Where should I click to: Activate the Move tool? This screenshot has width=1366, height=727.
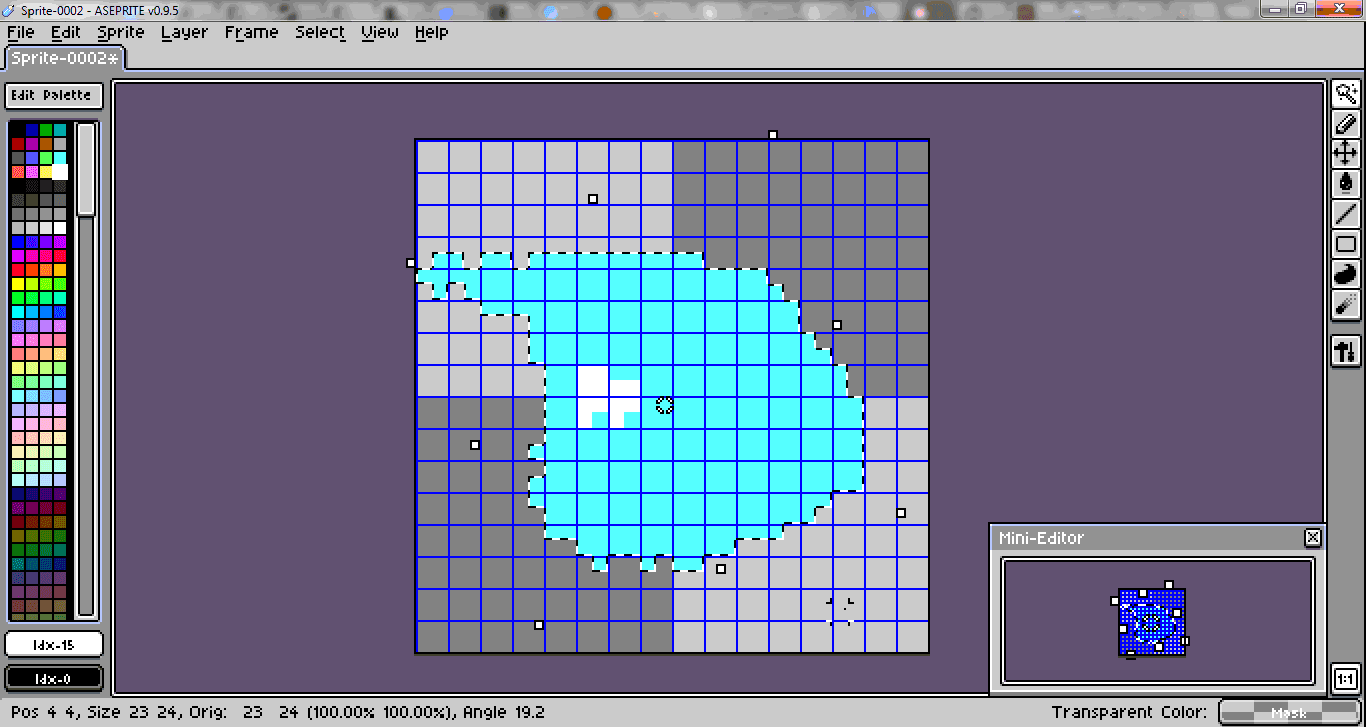point(1345,154)
